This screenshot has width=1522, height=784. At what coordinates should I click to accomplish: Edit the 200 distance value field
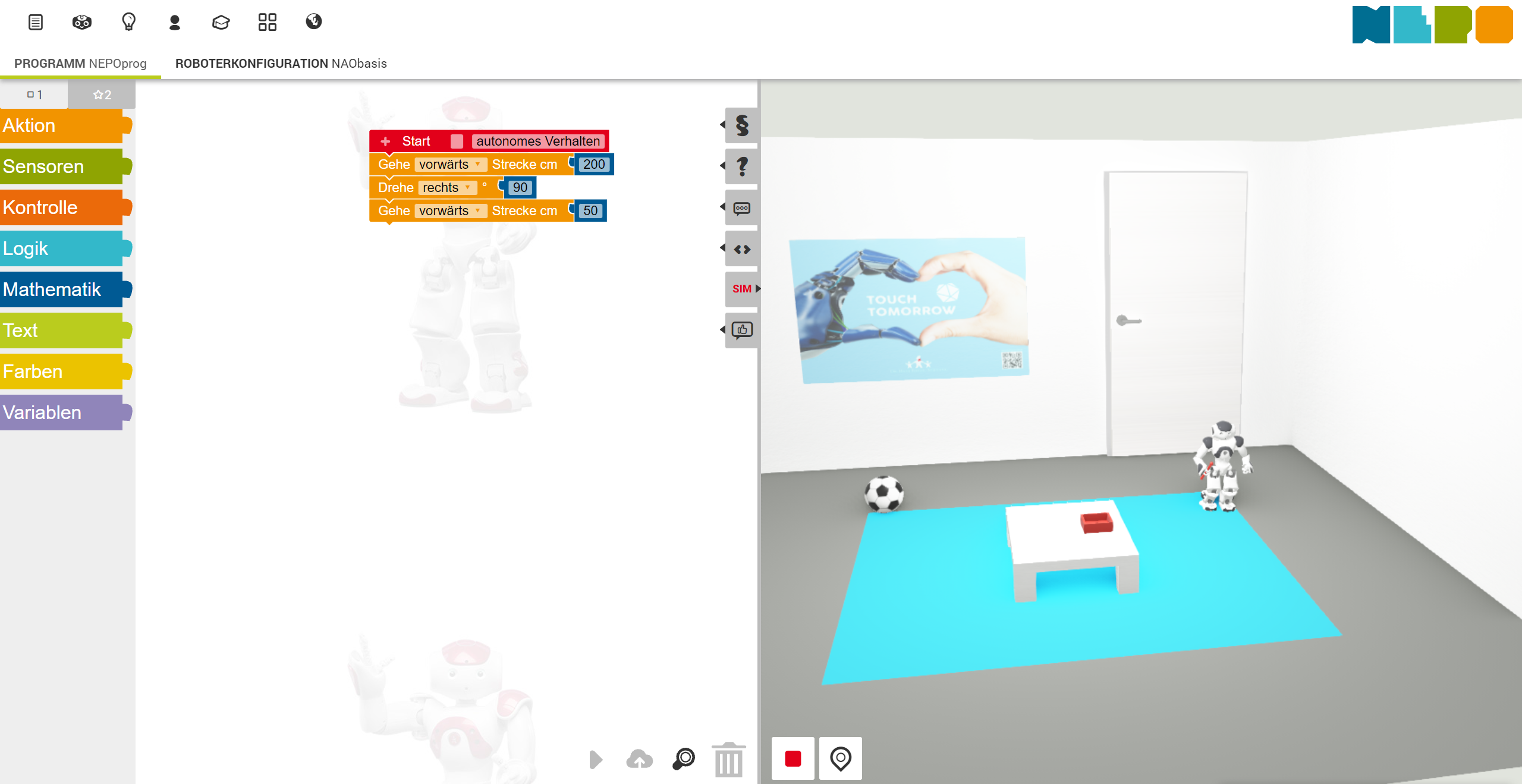593,165
